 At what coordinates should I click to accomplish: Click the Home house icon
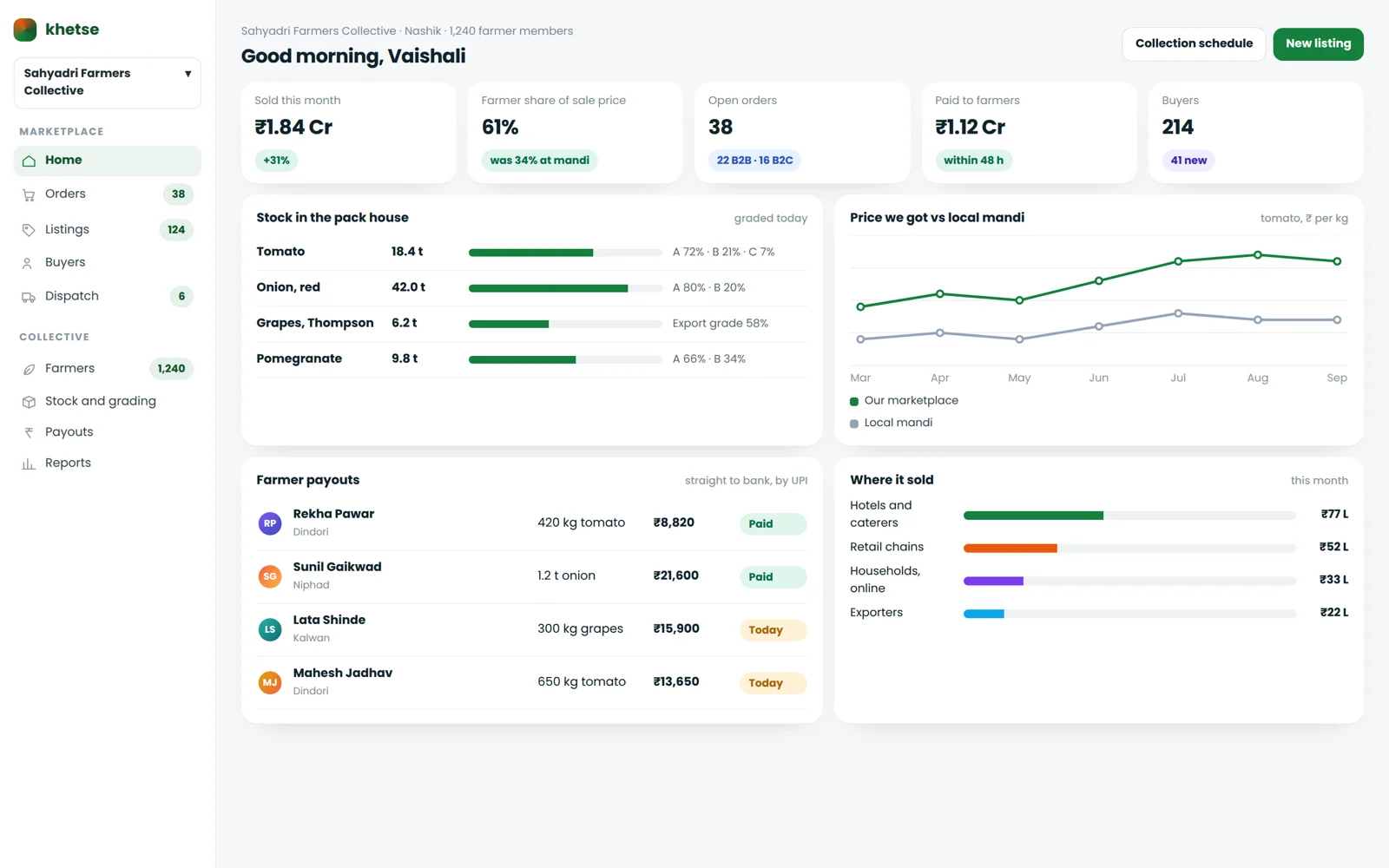tap(29, 161)
